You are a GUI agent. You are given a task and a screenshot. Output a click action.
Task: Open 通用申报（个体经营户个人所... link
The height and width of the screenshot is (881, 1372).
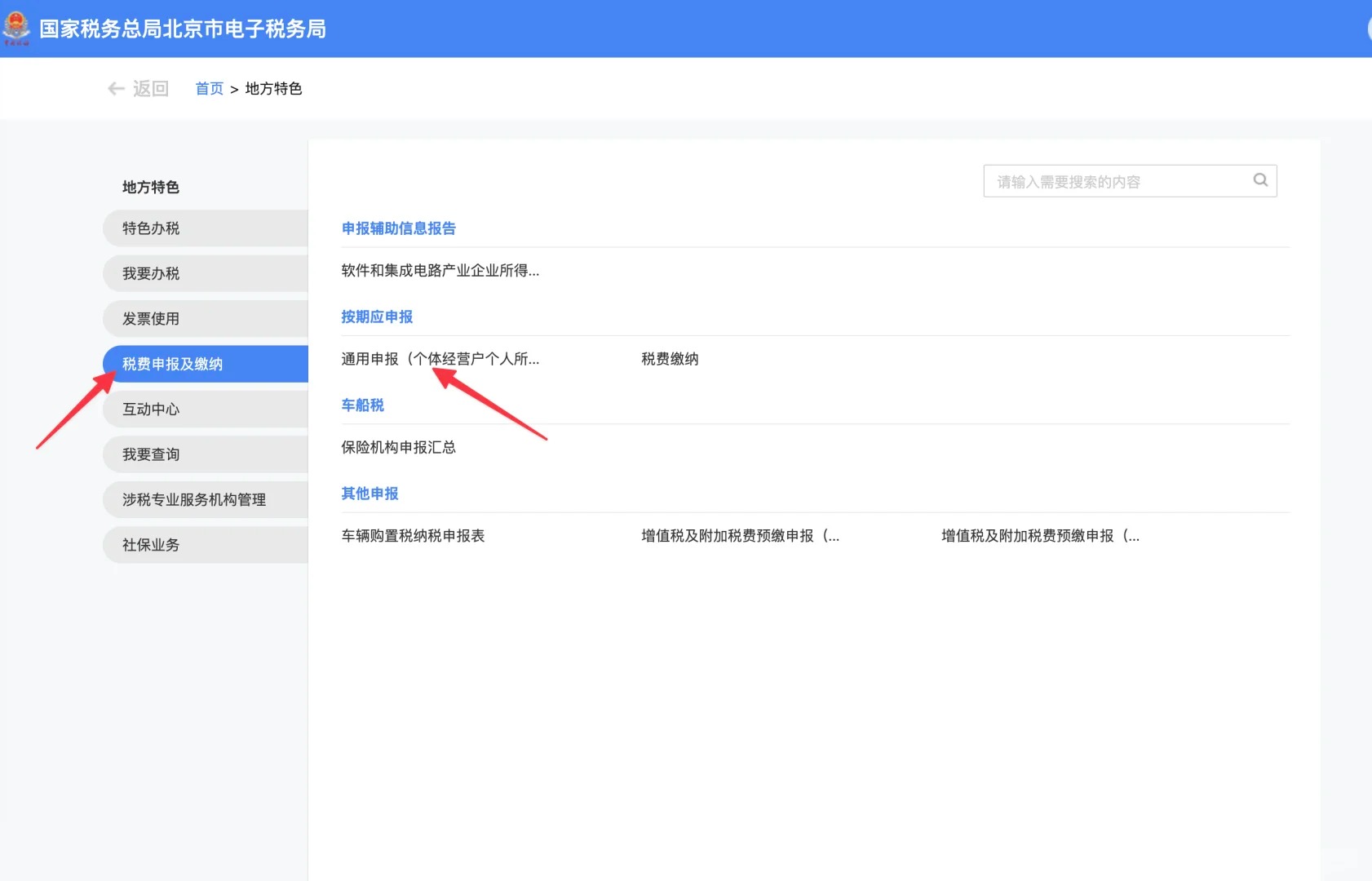tap(440, 359)
